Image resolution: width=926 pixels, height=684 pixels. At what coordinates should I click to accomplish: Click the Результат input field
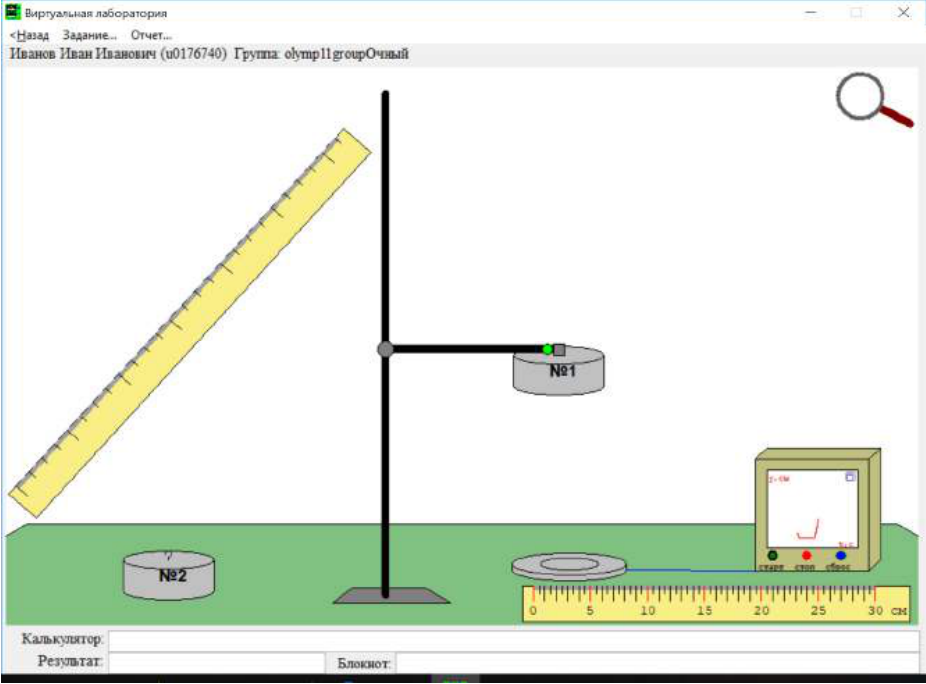217,662
